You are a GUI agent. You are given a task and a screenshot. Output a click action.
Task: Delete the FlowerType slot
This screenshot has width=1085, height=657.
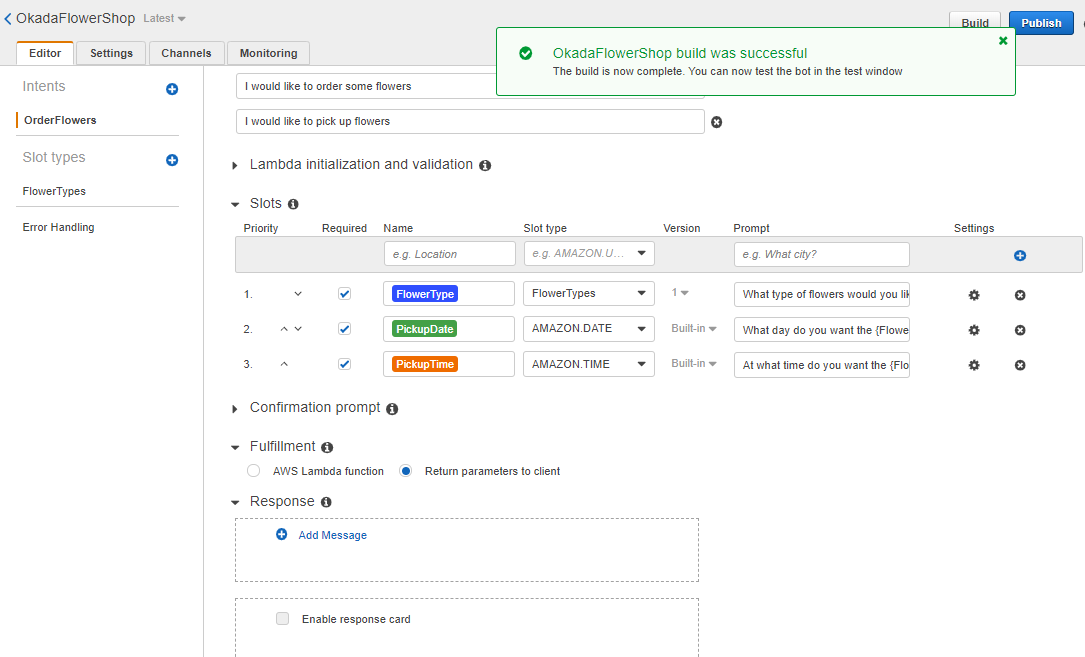coord(1020,295)
